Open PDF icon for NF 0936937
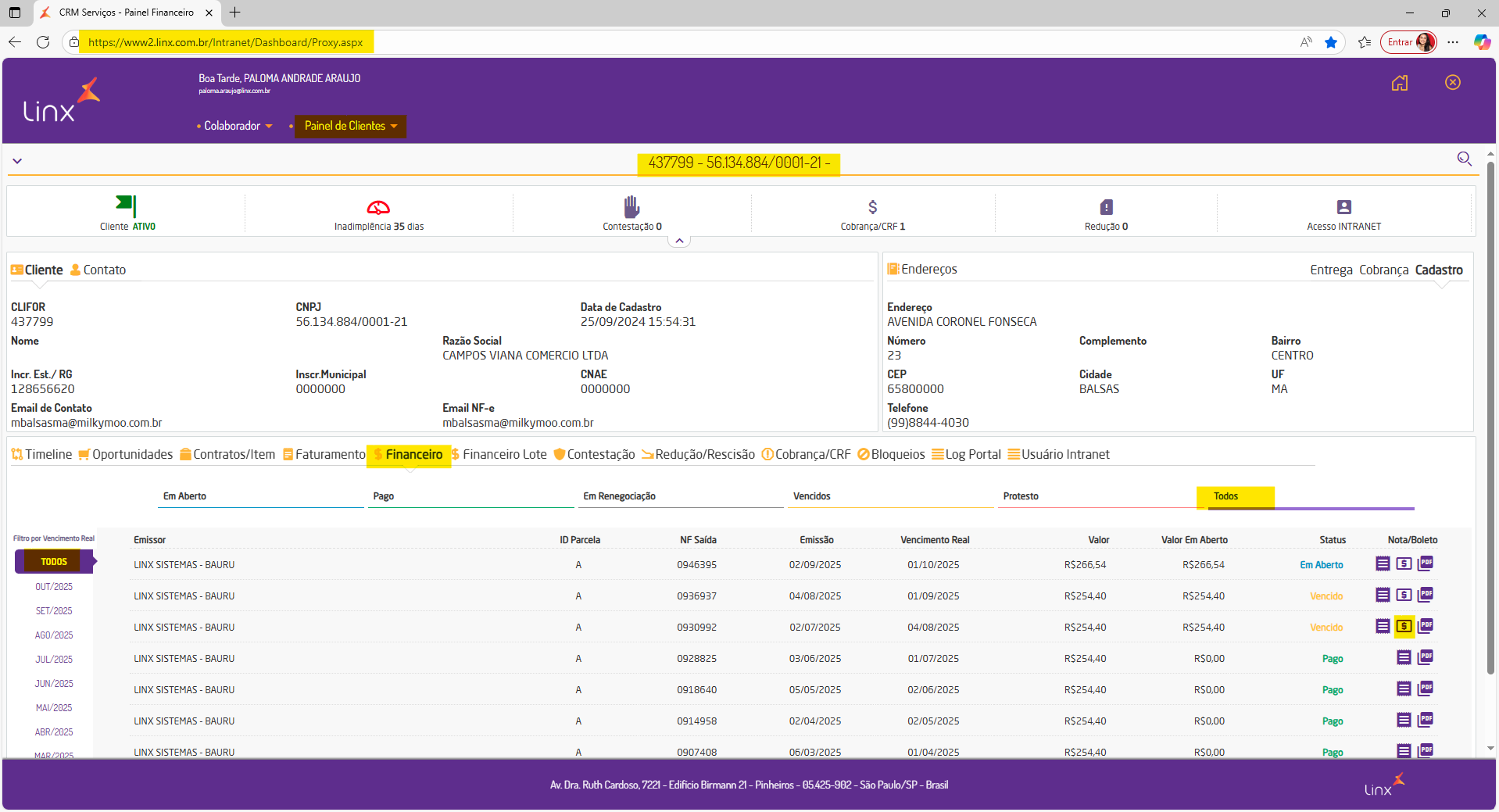The height and width of the screenshot is (812, 1499). point(1426,595)
